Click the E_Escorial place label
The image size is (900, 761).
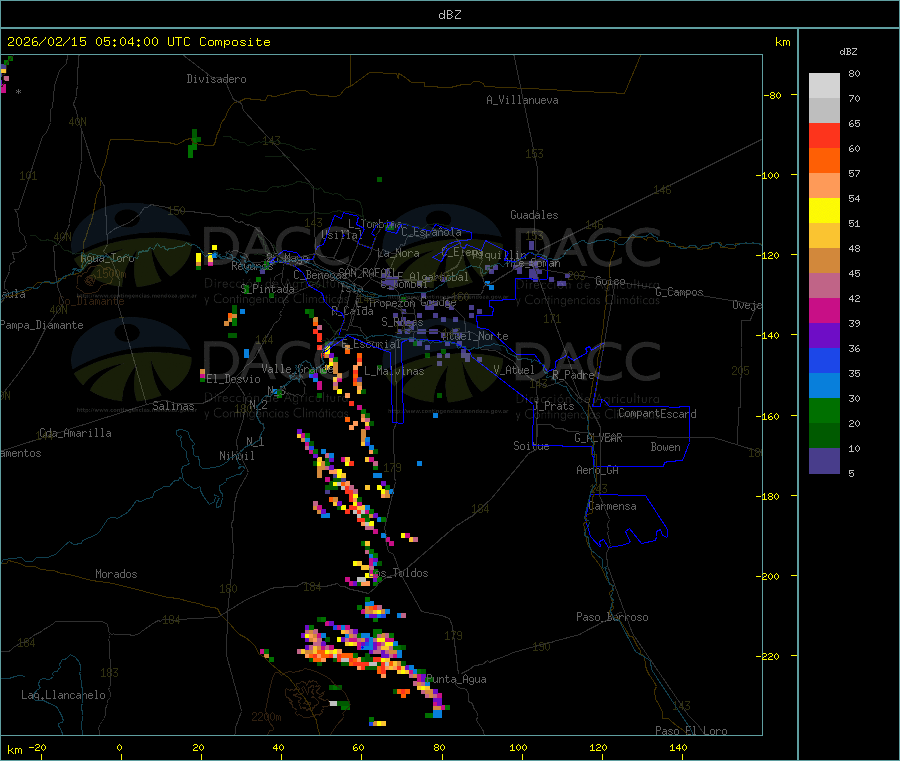click(x=370, y=344)
